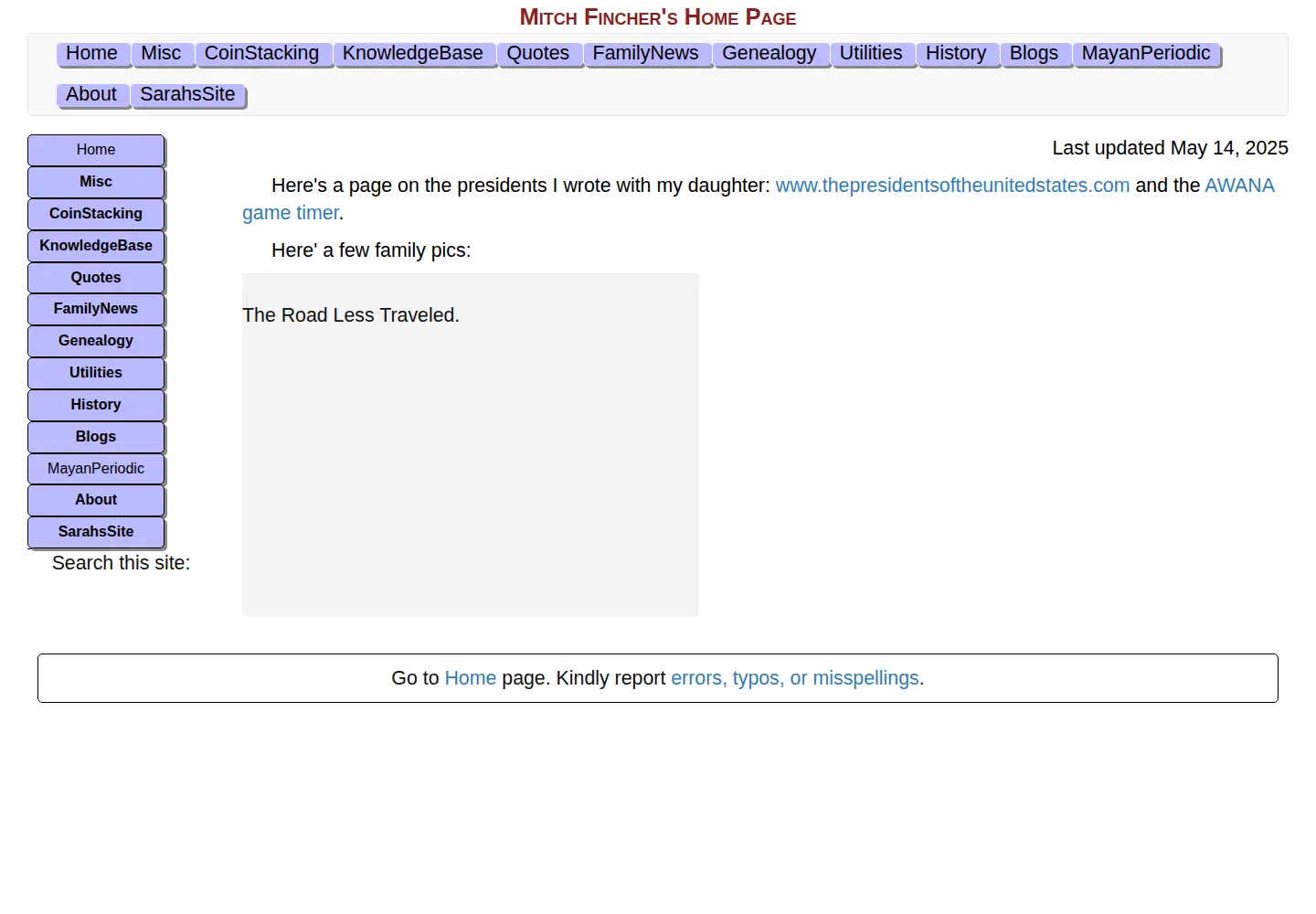Open Utilities from the sidebar buttons
Viewport: 1316px width, 914px height.
pyautogui.click(x=96, y=373)
